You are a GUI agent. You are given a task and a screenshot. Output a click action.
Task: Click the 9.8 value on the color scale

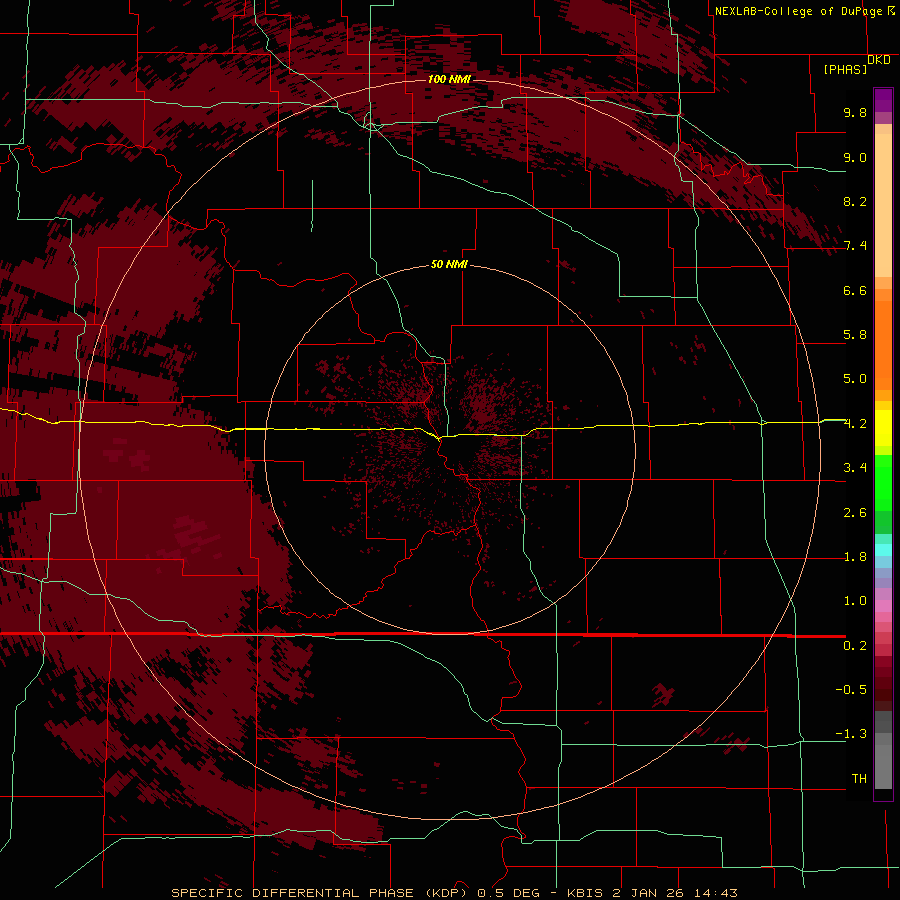click(x=855, y=112)
